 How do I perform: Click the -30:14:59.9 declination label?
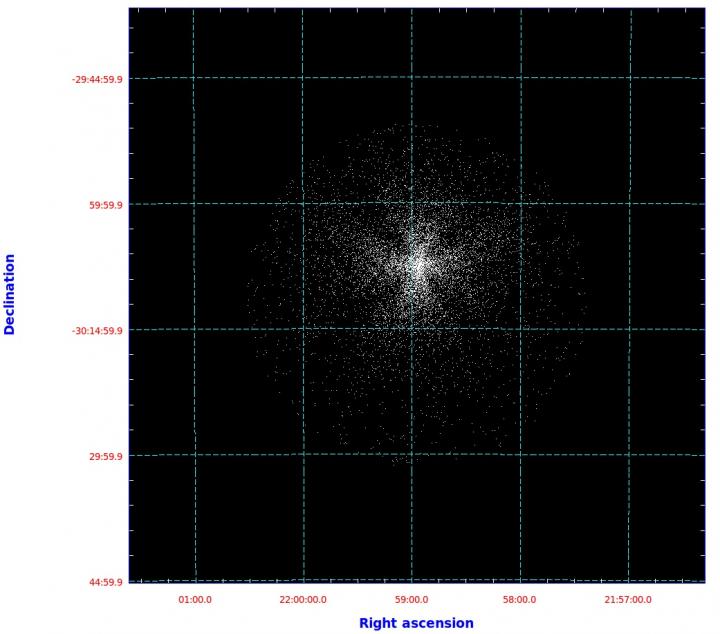pos(97,331)
